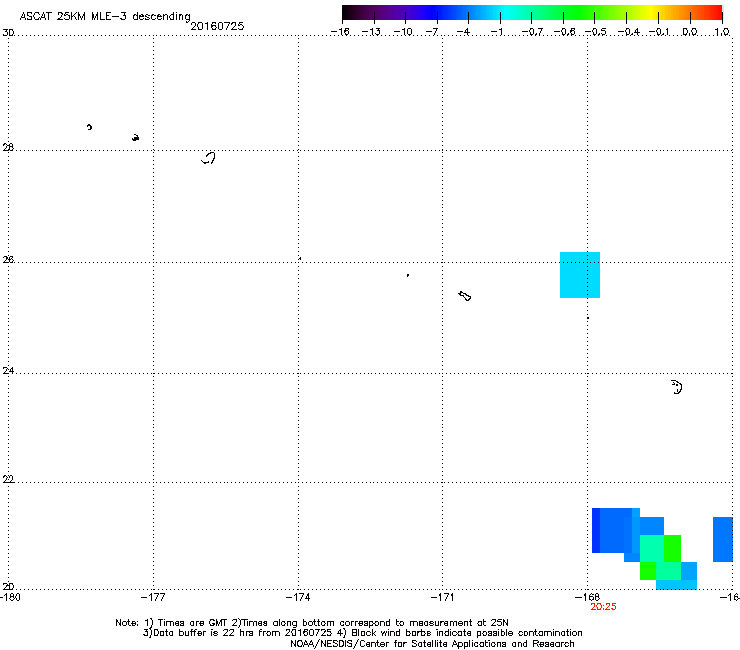Click the island outline just below 28N
Image resolution: width=740 pixels, height=650 pixels.
pyautogui.click(x=209, y=158)
